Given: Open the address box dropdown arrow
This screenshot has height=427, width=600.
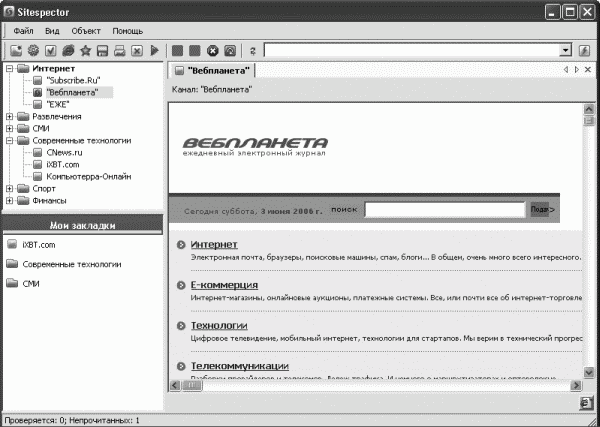Looking at the screenshot, I should pyautogui.click(x=565, y=51).
